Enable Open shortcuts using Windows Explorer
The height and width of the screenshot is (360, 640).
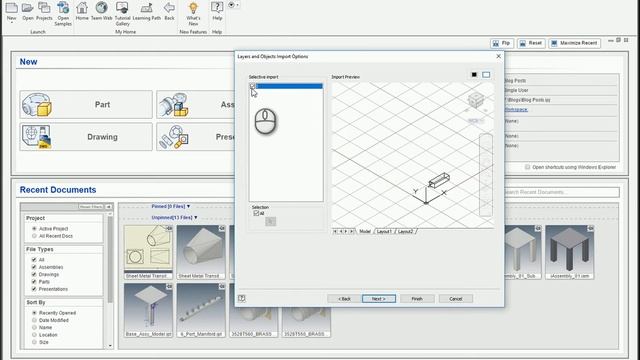tap(527, 167)
